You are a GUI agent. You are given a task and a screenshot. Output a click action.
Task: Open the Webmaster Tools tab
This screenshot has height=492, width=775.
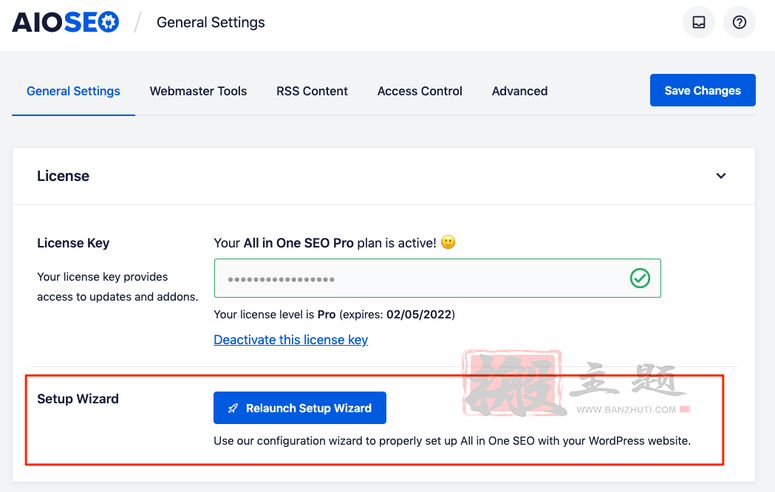point(198,91)
